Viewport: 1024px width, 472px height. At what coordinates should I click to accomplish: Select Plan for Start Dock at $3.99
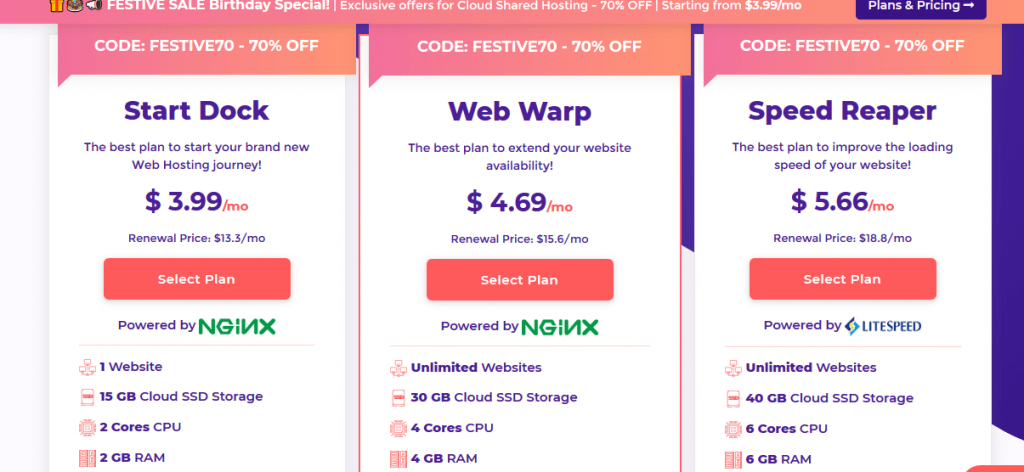(196, 279)
